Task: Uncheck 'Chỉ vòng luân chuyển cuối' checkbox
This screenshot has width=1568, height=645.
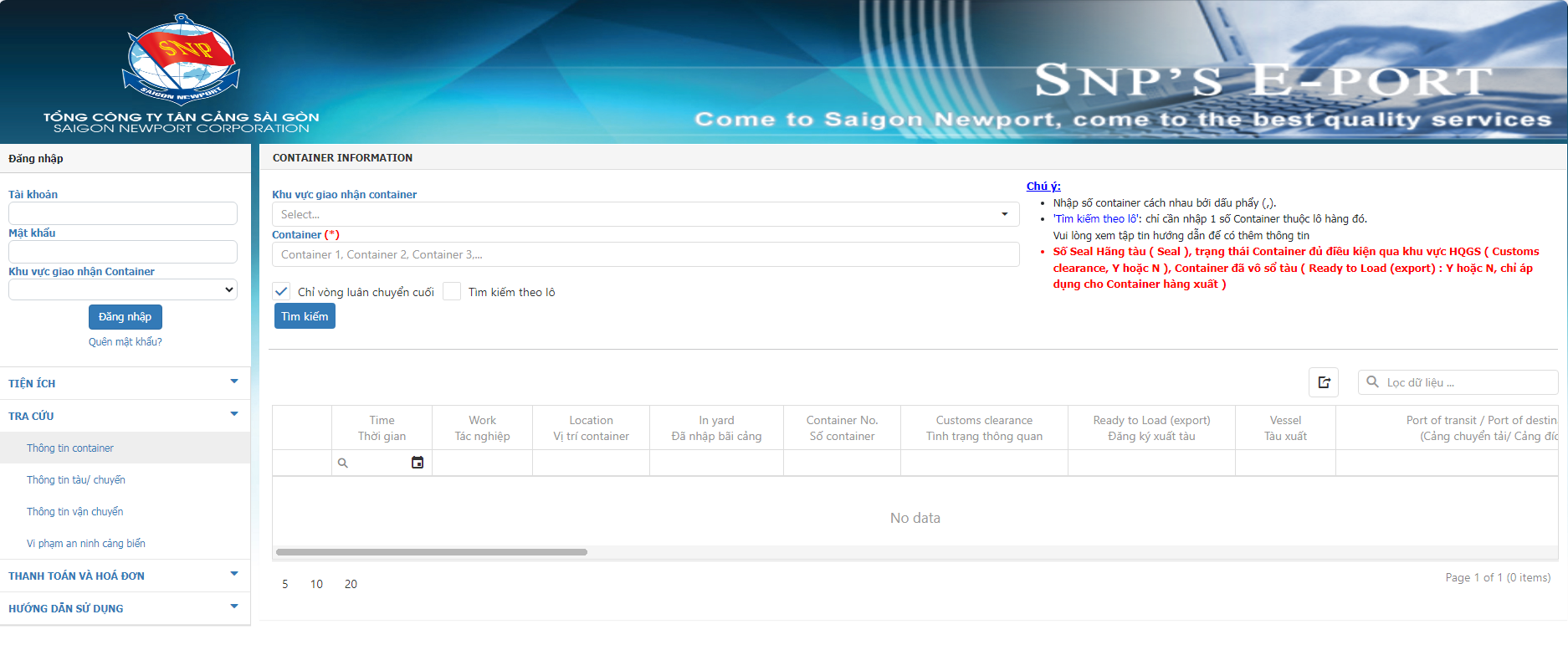Action: [x=282, y=292]
